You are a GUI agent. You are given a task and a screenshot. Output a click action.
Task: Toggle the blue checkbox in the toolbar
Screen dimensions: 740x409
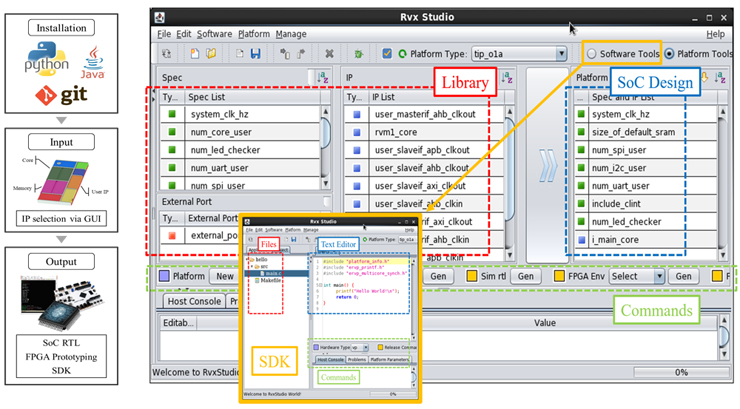387,54
